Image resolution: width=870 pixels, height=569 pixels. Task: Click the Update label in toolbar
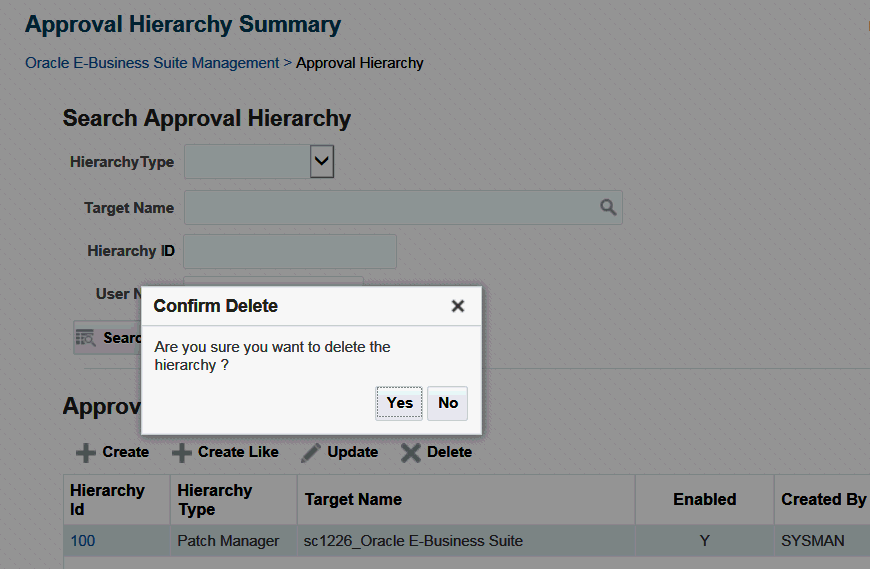(352, 453)
